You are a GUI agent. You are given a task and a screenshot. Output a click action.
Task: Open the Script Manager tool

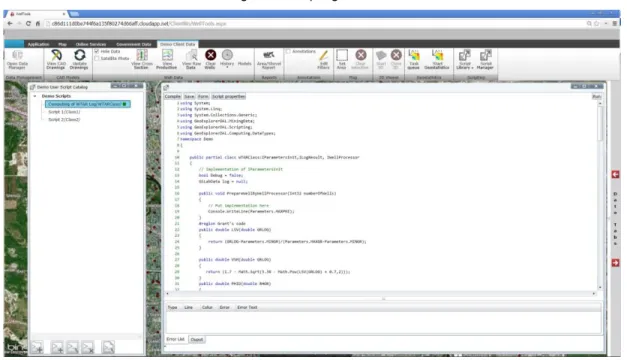pyautogui.click(x=485, y=59)
